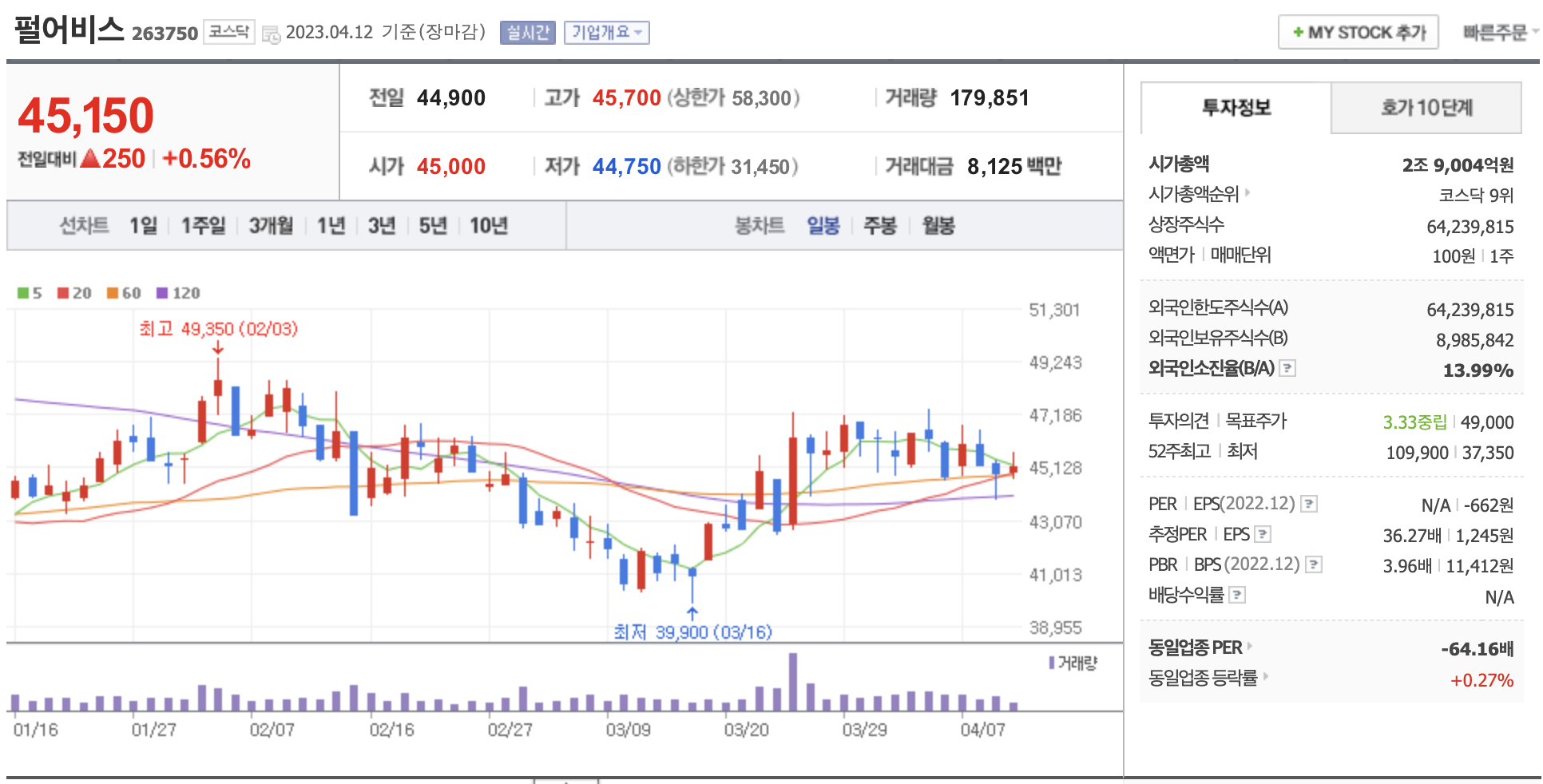Switch to the 호가10단계 tab
1543x784 pixels.
coord(1426,108)
